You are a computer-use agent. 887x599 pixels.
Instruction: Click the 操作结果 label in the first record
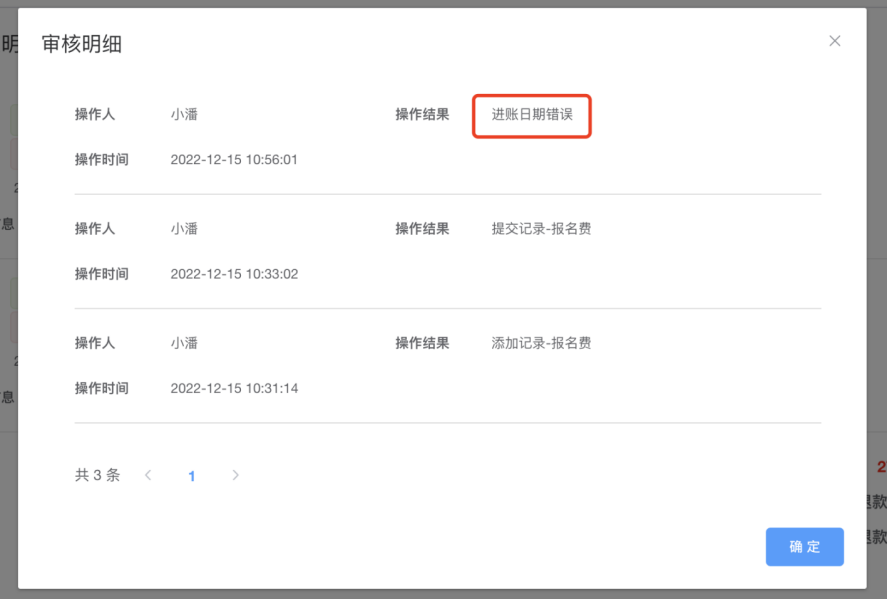pos(422,115)
